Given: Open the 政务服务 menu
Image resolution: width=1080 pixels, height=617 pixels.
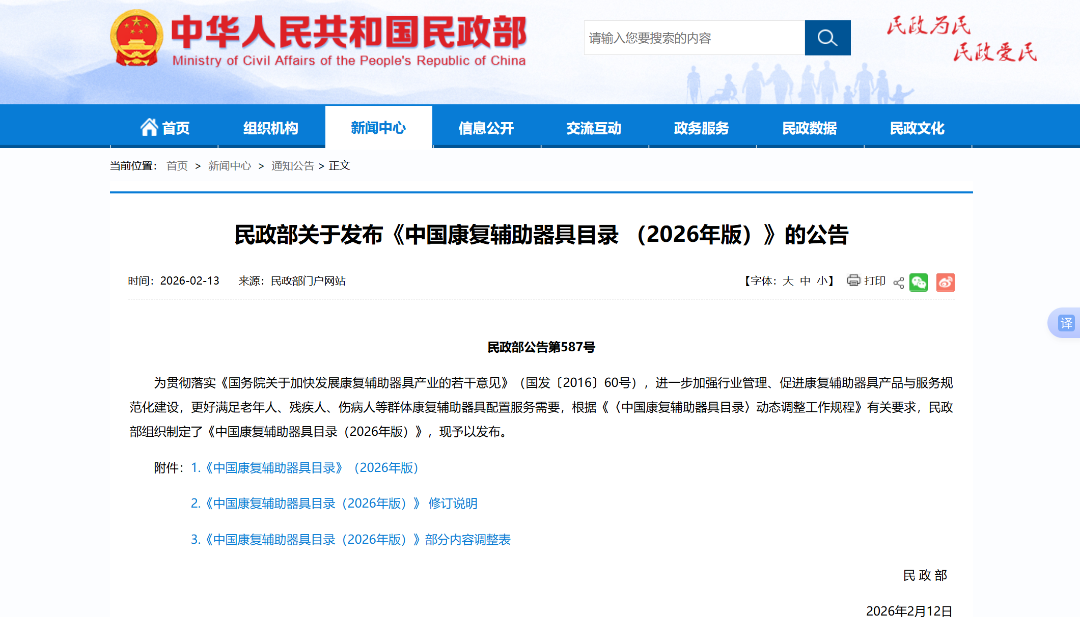Looking at the screenshot, I should pos(703,127).
